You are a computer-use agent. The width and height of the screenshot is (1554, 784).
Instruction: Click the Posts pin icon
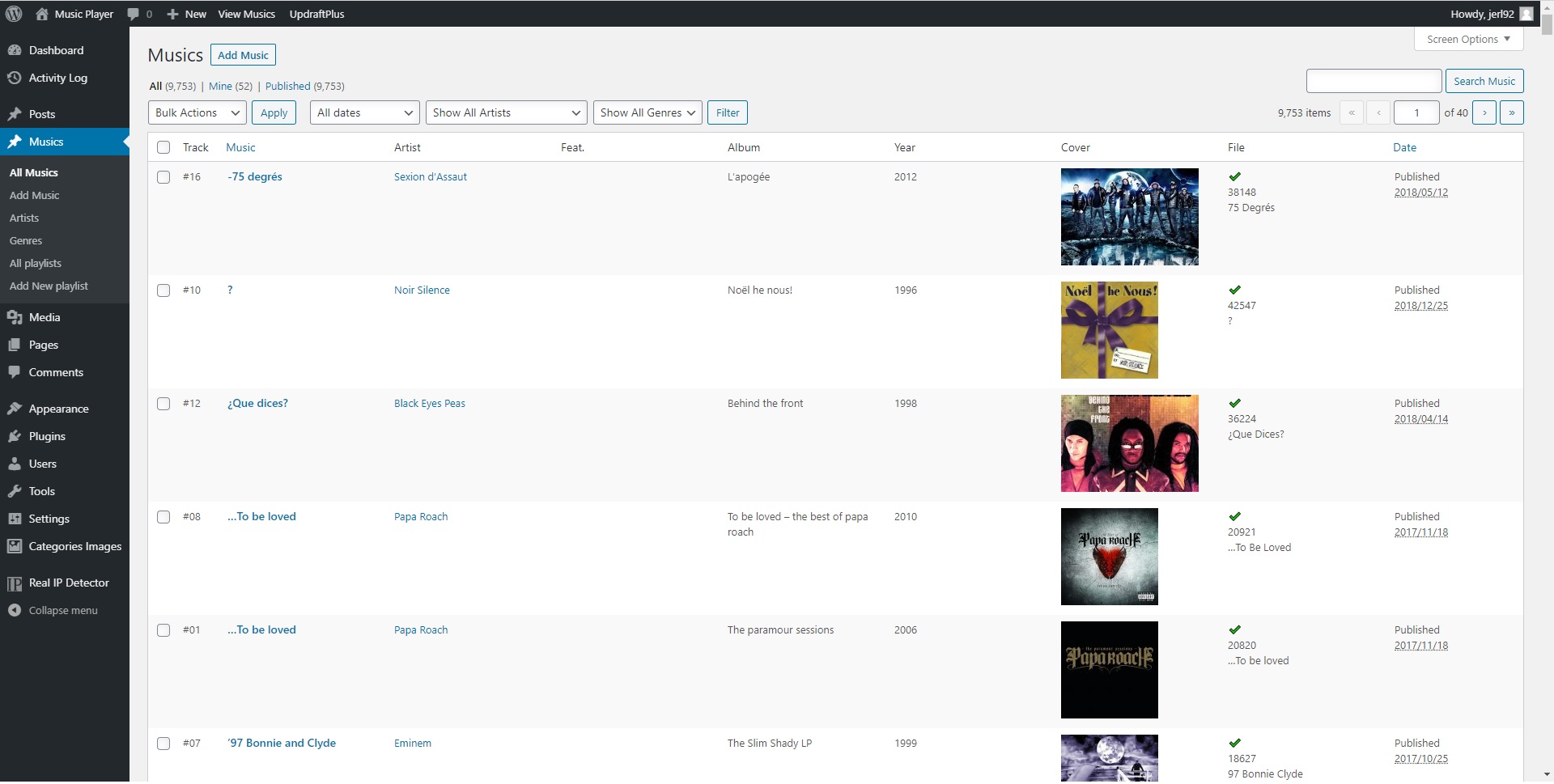coord(15,114)
